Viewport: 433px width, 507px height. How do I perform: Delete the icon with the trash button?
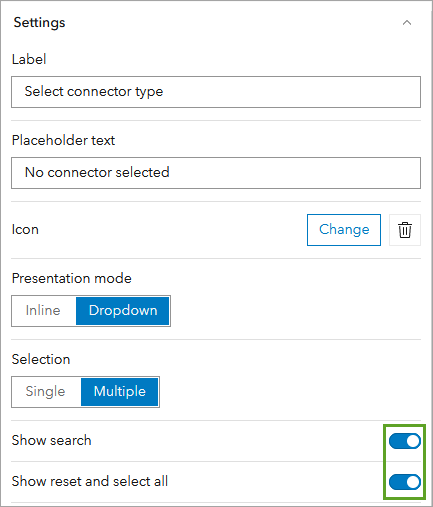(x=405, y=230)
